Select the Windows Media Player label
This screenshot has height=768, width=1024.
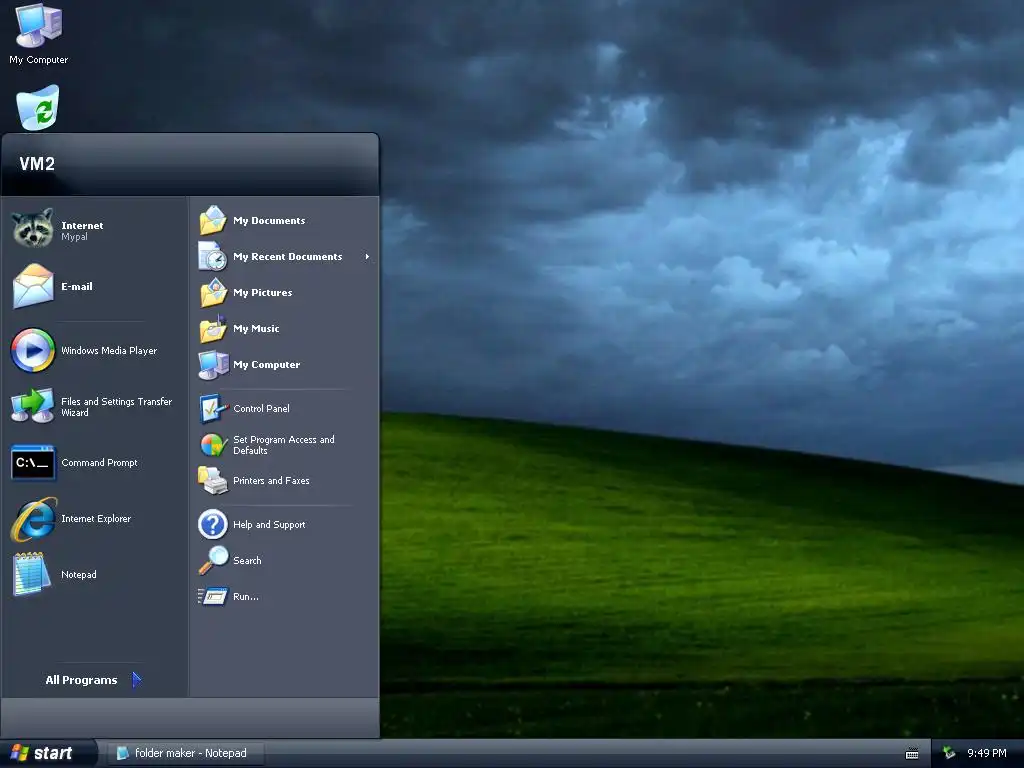coord(109,351)
